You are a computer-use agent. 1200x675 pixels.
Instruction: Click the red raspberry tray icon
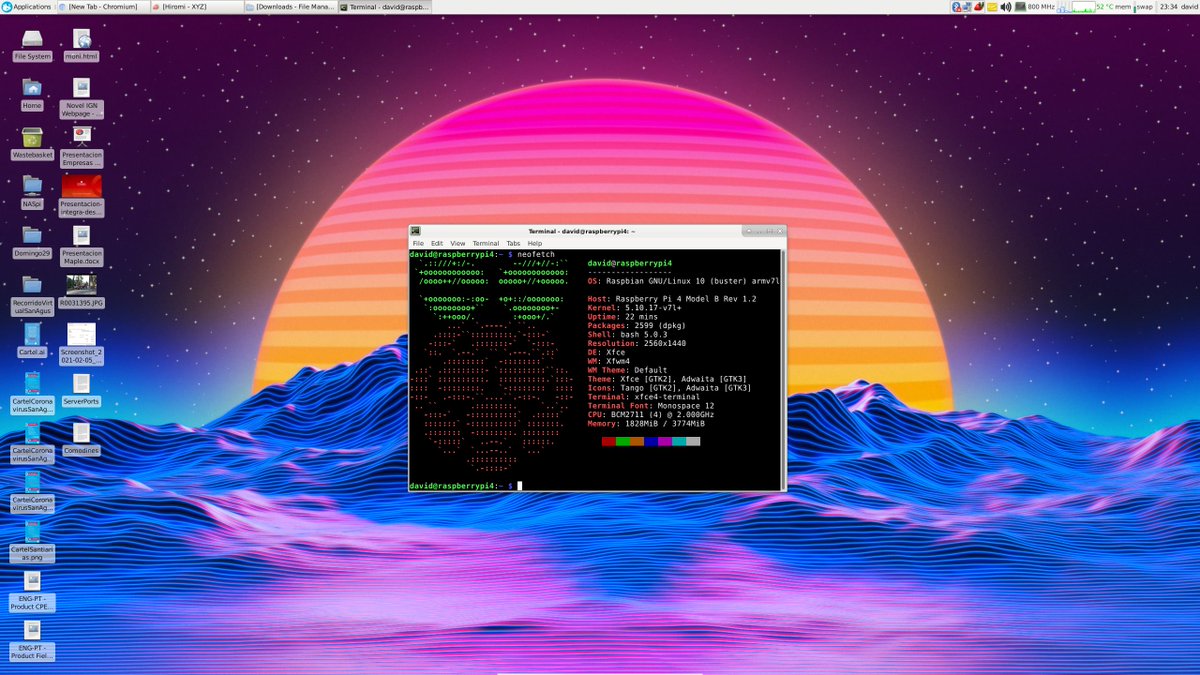pyautogui.click(x=980, y=6)
